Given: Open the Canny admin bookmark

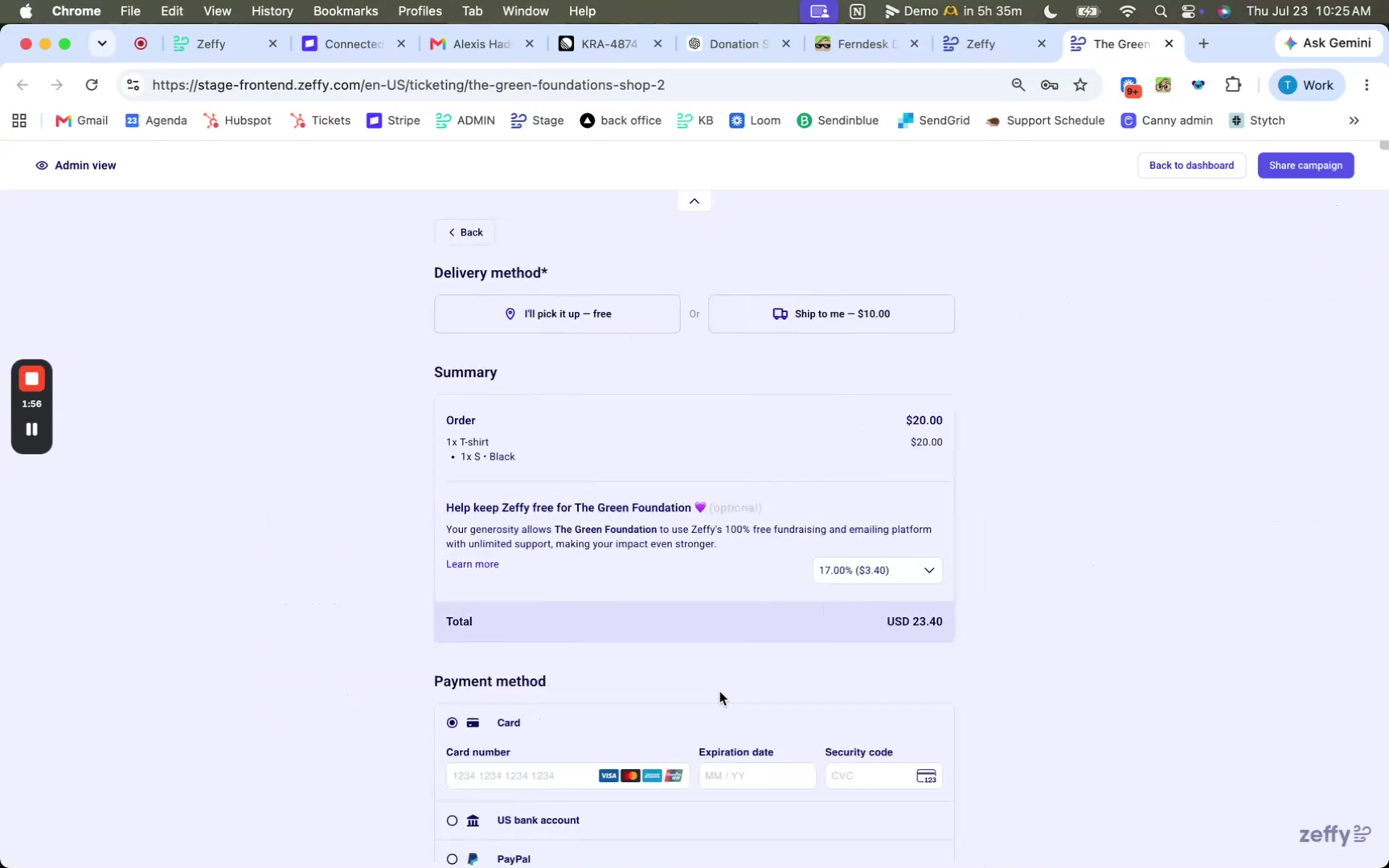Looking at the screenshot, I should [1166, 121].
